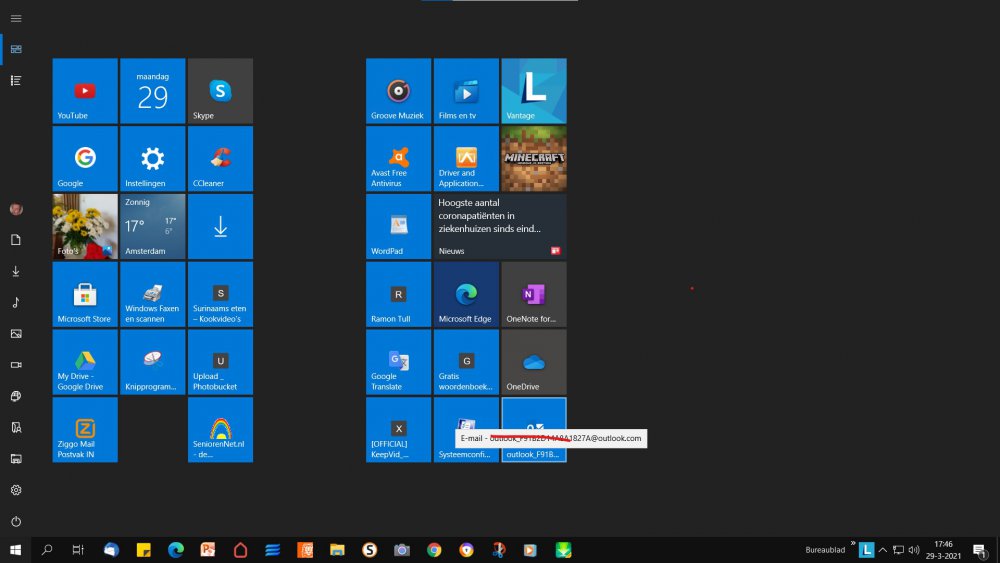Click the user account picture
1000x563 pixels.
click(x=16, y=209)
